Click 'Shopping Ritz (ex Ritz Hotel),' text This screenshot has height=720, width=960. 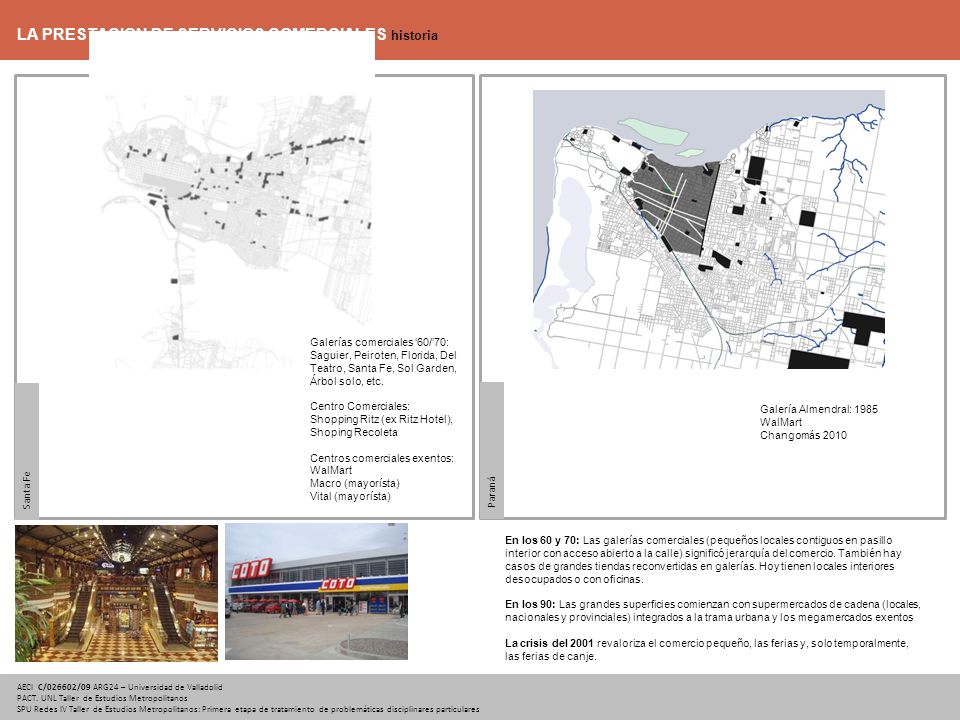pos(381,419)
